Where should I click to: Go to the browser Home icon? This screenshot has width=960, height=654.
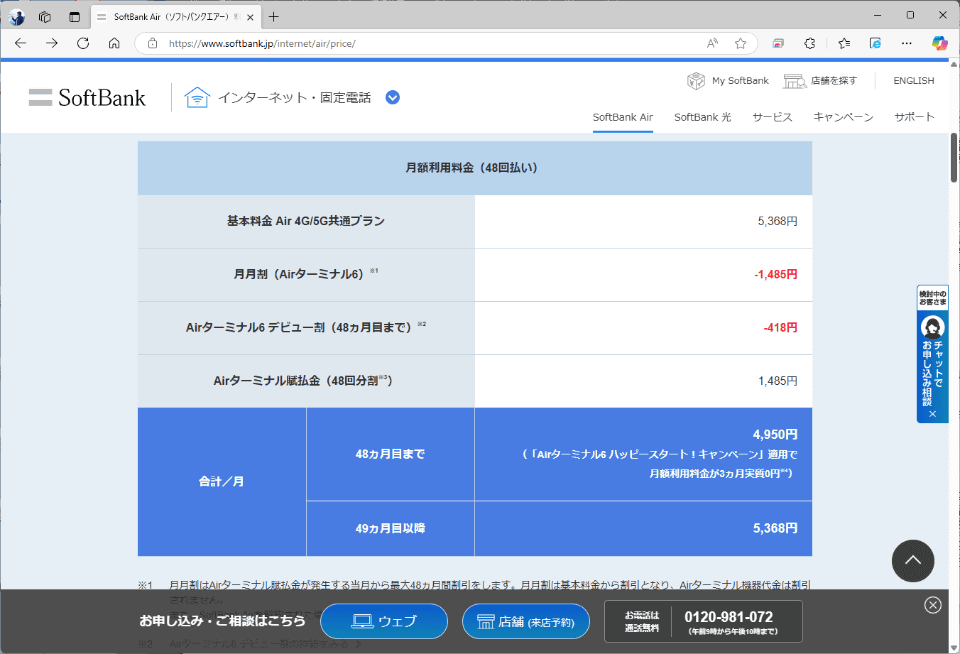click(114, 43)
